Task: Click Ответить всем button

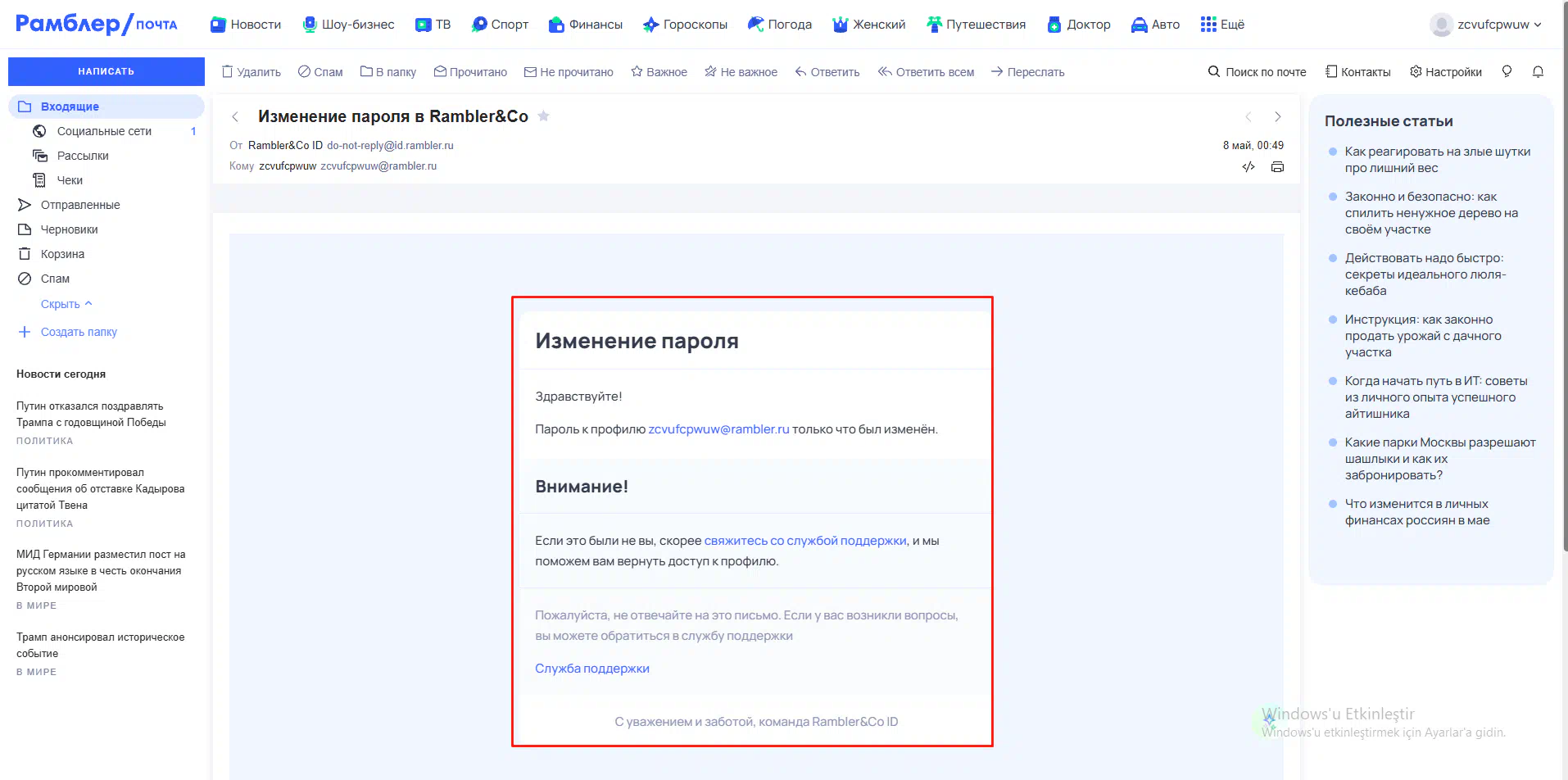Action: (x=926, y=72)
